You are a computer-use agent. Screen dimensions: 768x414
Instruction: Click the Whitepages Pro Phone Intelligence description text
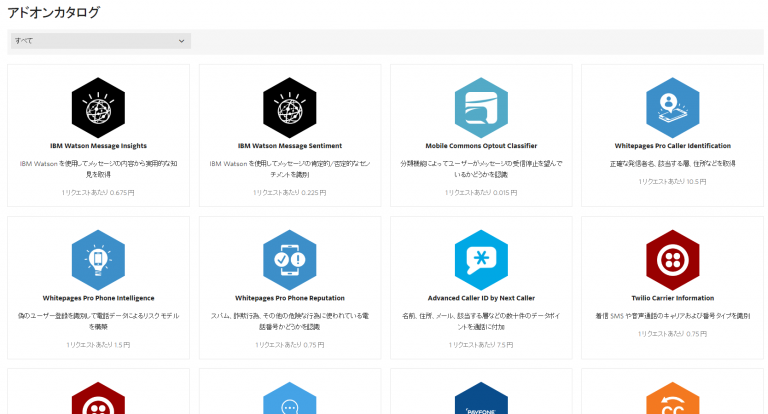(x=98, y=321)
